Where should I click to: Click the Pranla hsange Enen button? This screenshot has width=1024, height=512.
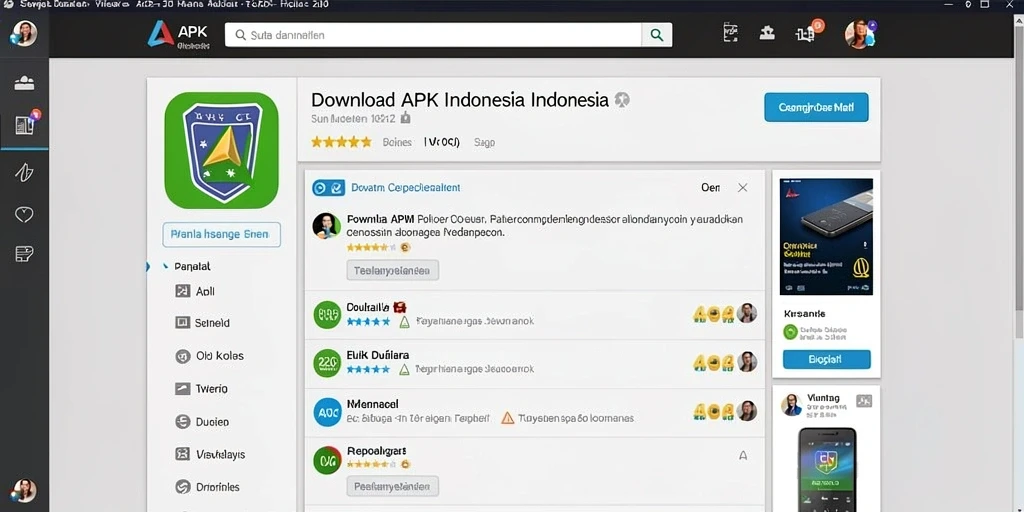click(221, 234)
